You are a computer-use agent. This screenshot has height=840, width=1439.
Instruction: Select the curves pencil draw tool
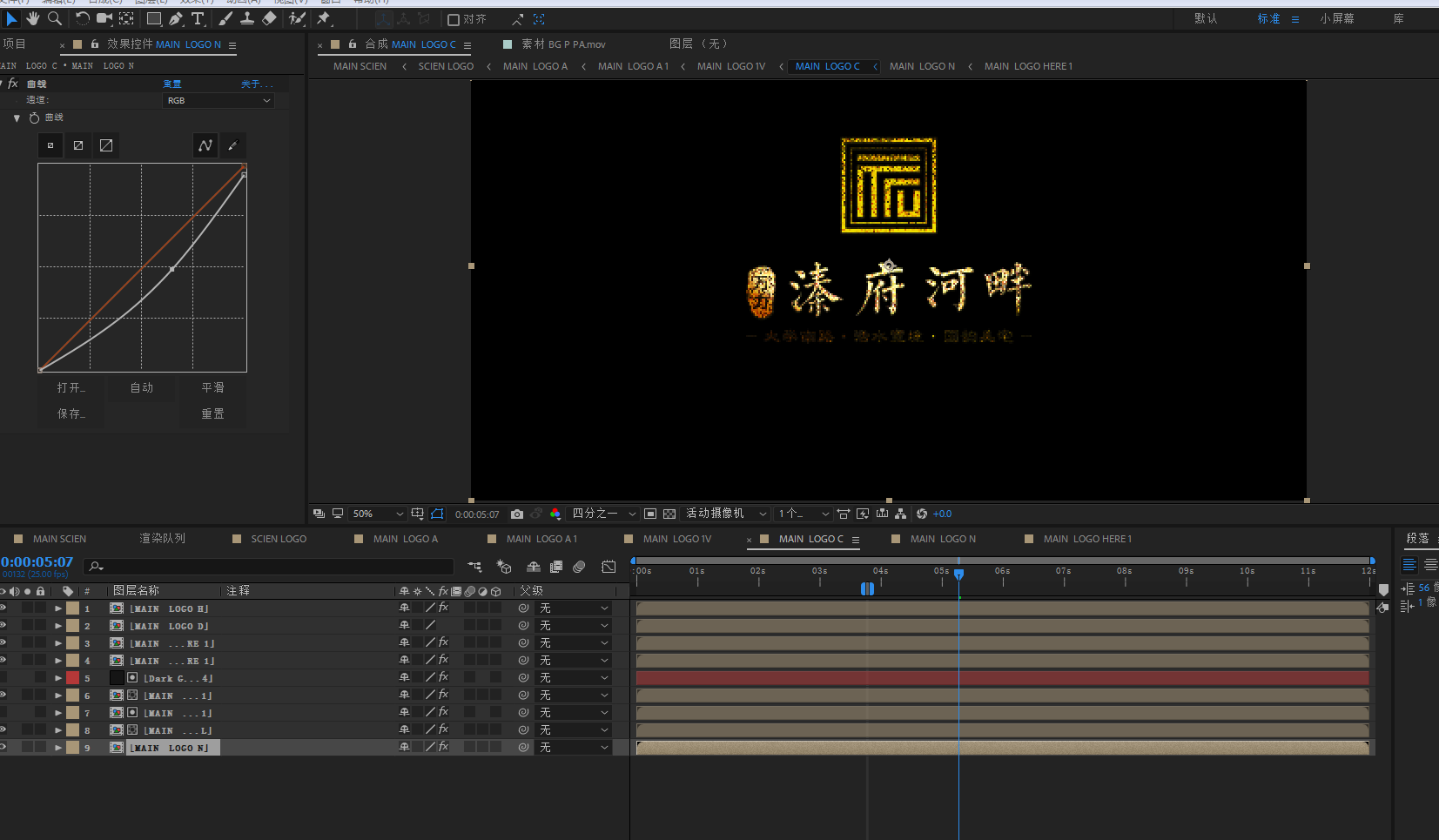coord(232,145)
